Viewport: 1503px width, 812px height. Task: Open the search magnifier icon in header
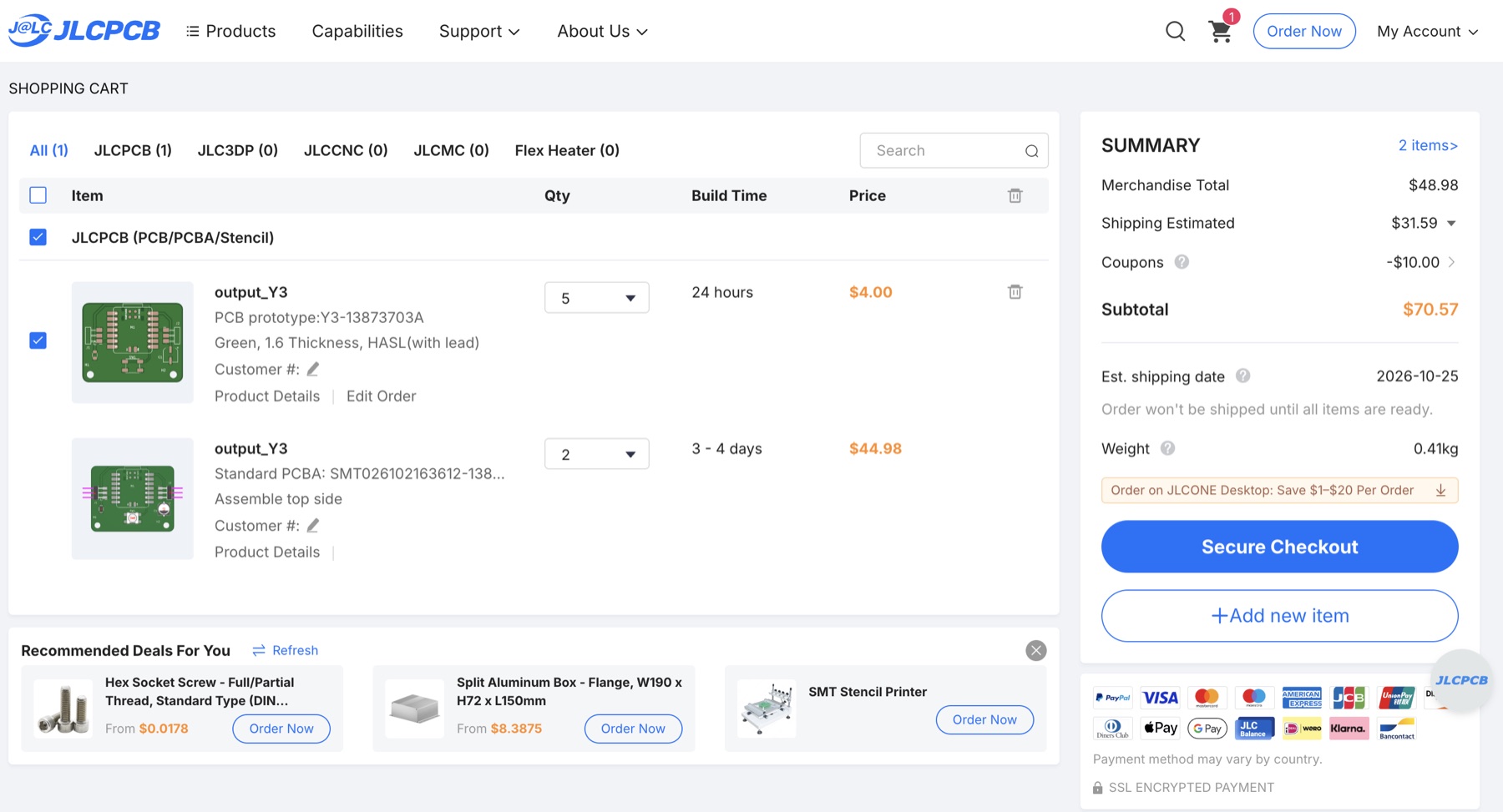(1175, 32)
